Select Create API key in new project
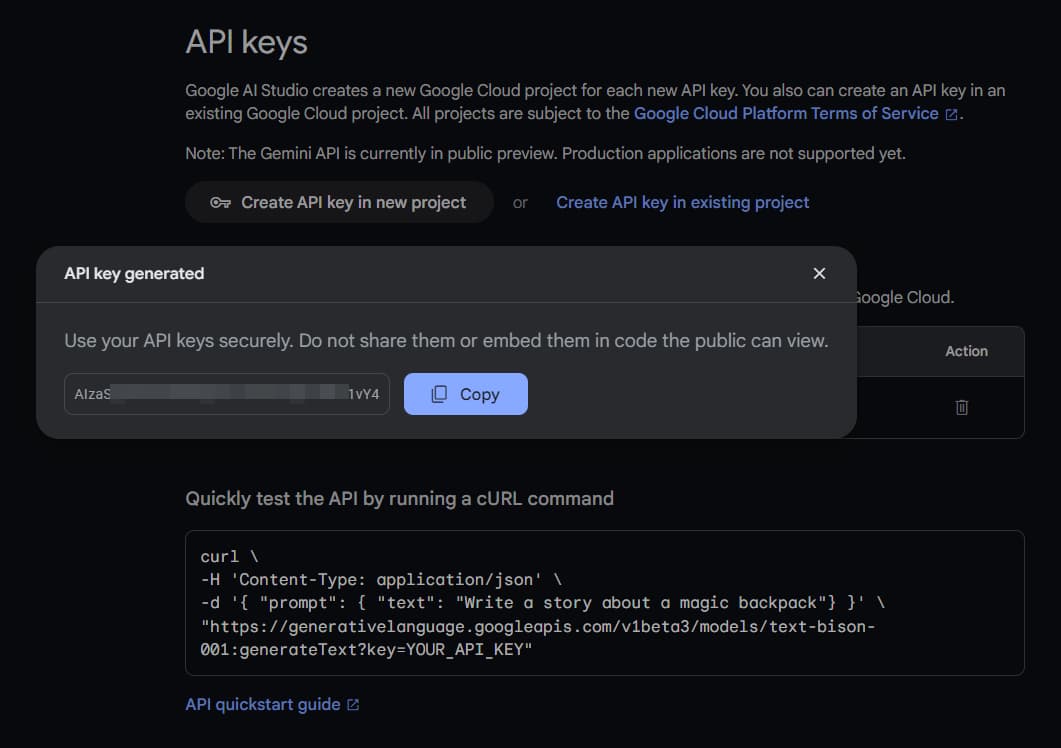 (x=339, y=202)
